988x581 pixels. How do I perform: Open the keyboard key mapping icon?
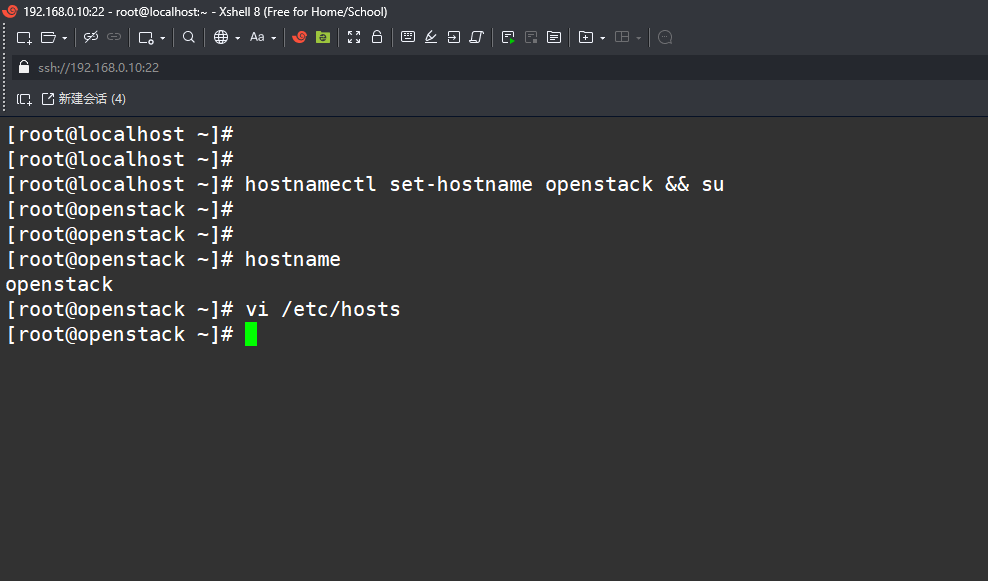408,37
